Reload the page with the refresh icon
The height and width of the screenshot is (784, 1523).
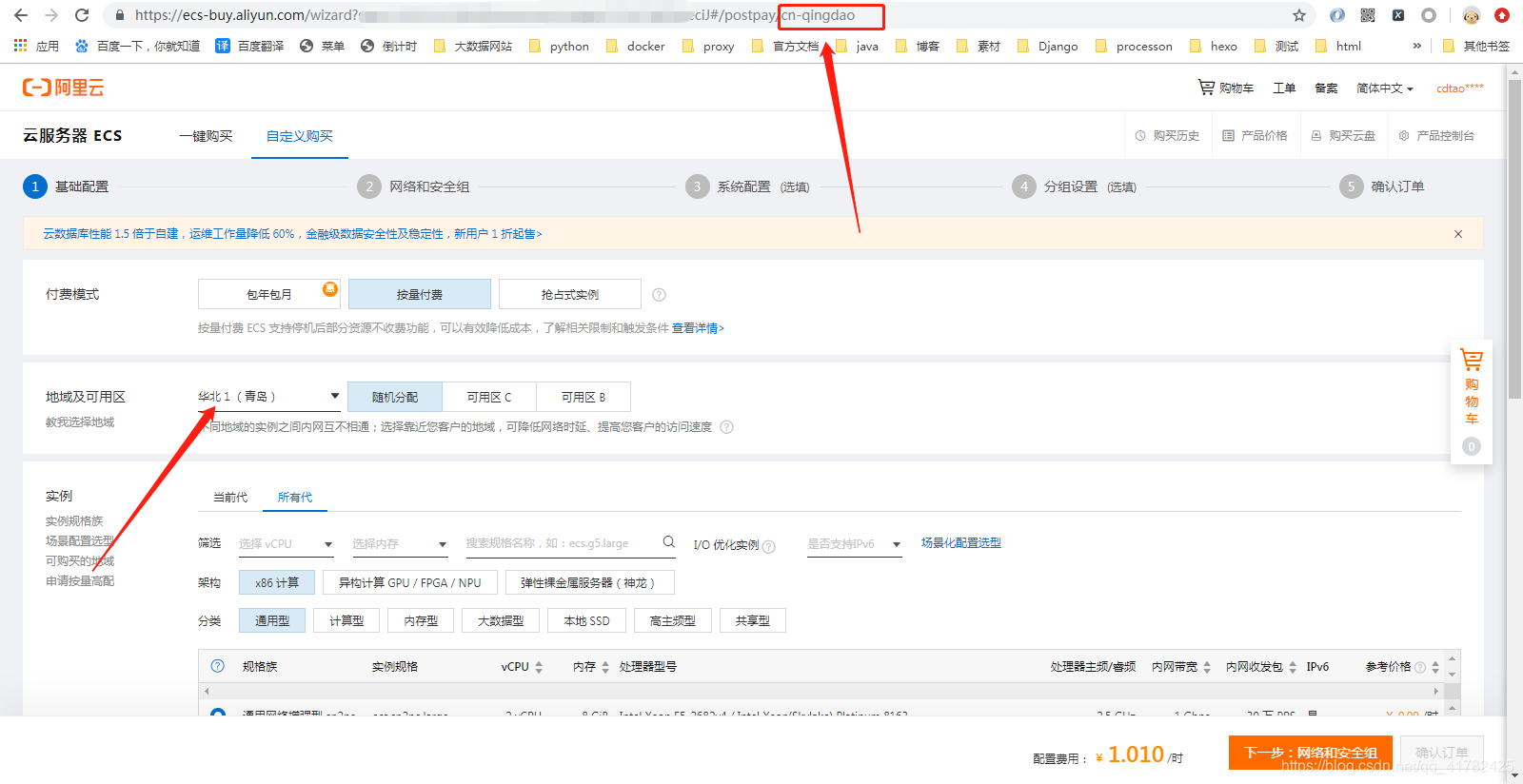[x=82, y=15]
